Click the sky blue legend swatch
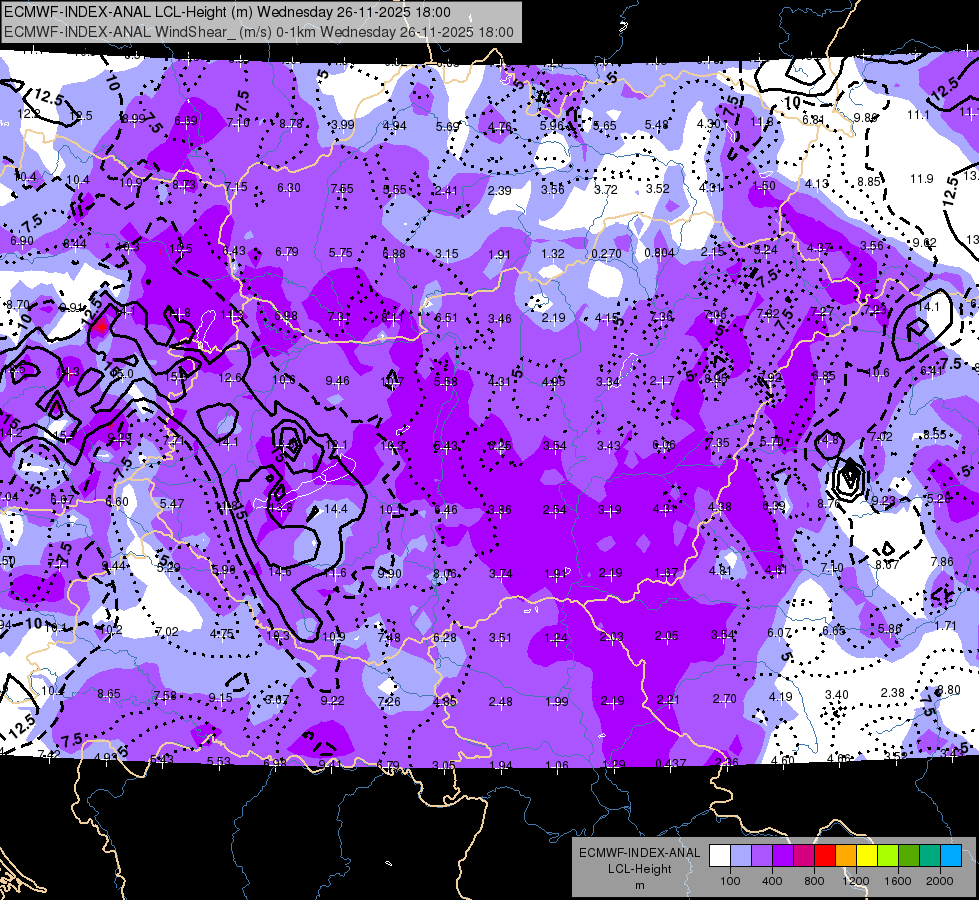 (x=951, y=855)
